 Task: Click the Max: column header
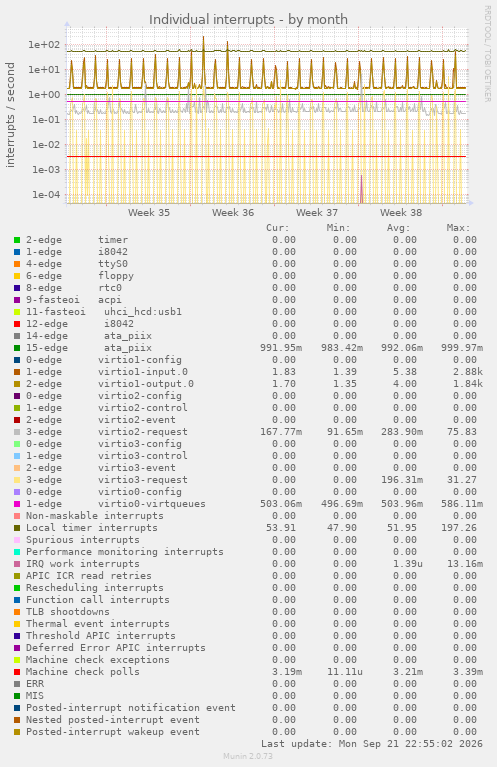tap(458, 228)
